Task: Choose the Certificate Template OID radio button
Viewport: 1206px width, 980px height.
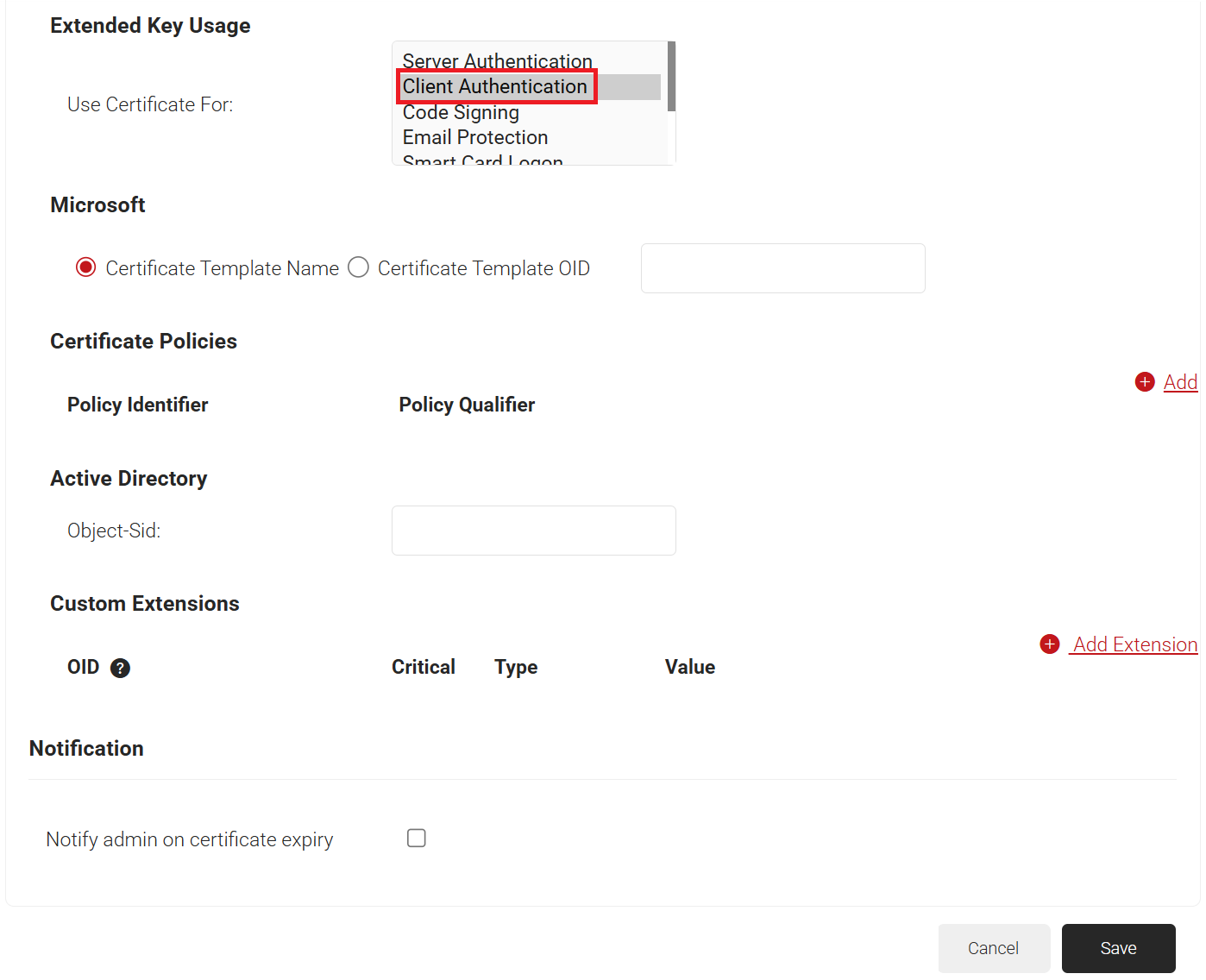Action: [x=358, y=267]
